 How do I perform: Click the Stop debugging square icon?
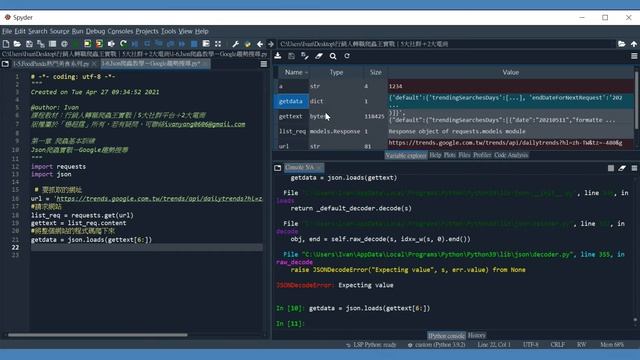[x=194, y=44]
